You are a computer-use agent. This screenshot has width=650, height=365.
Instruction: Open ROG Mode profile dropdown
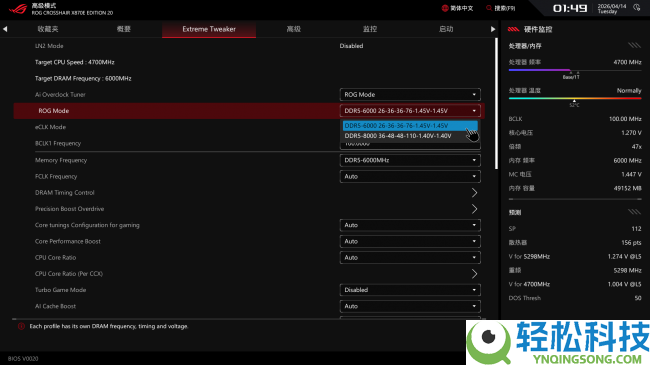410,111
